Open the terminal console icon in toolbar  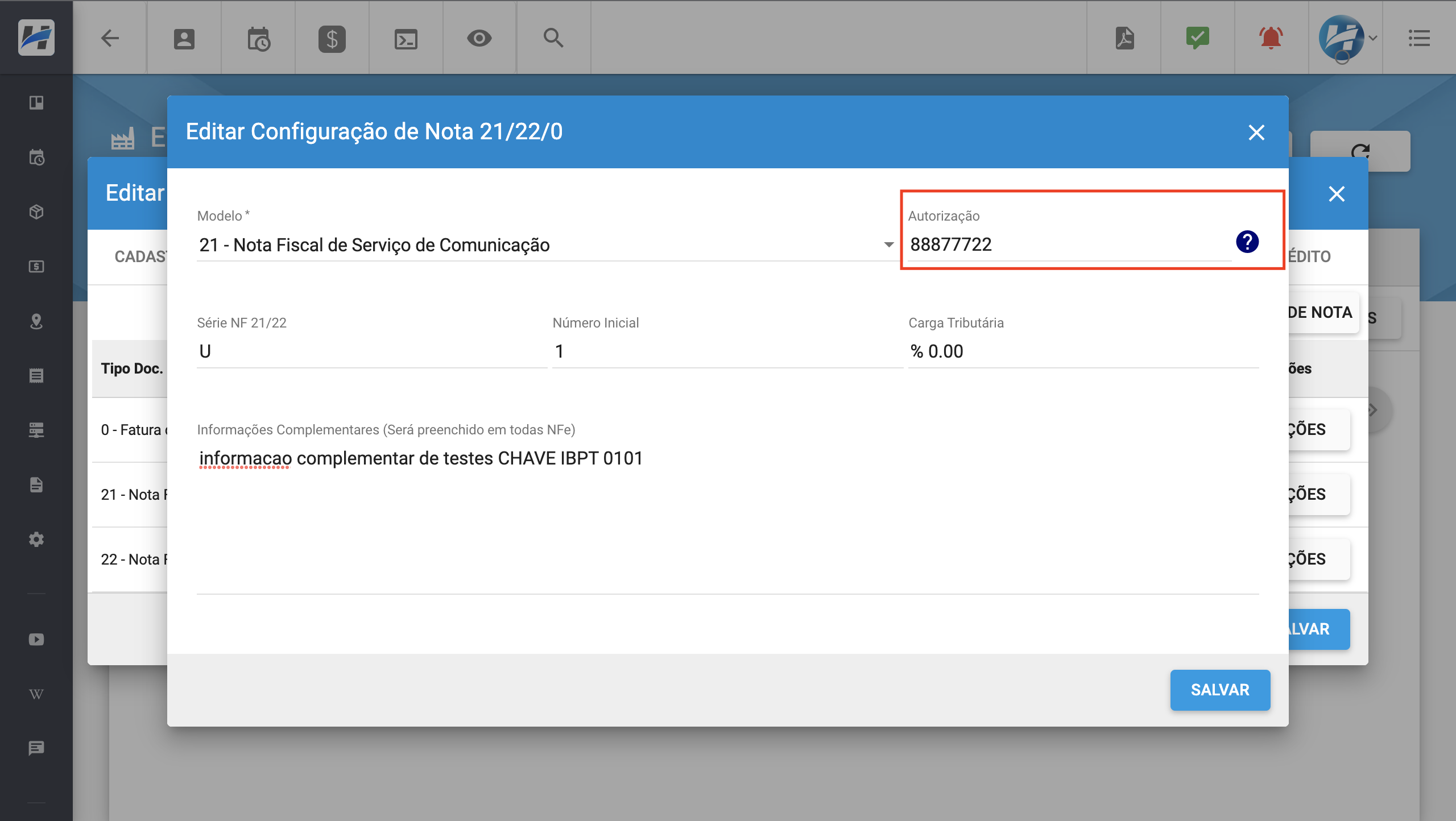pos(406,39)
